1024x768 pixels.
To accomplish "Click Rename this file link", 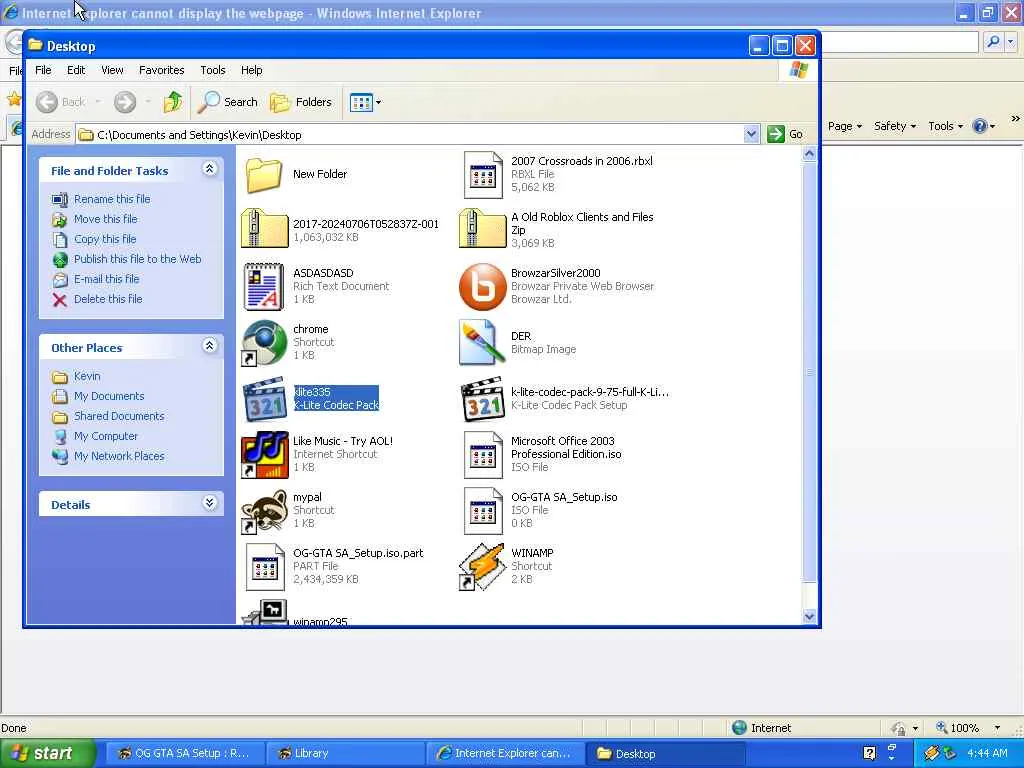I will pos(112,199).
